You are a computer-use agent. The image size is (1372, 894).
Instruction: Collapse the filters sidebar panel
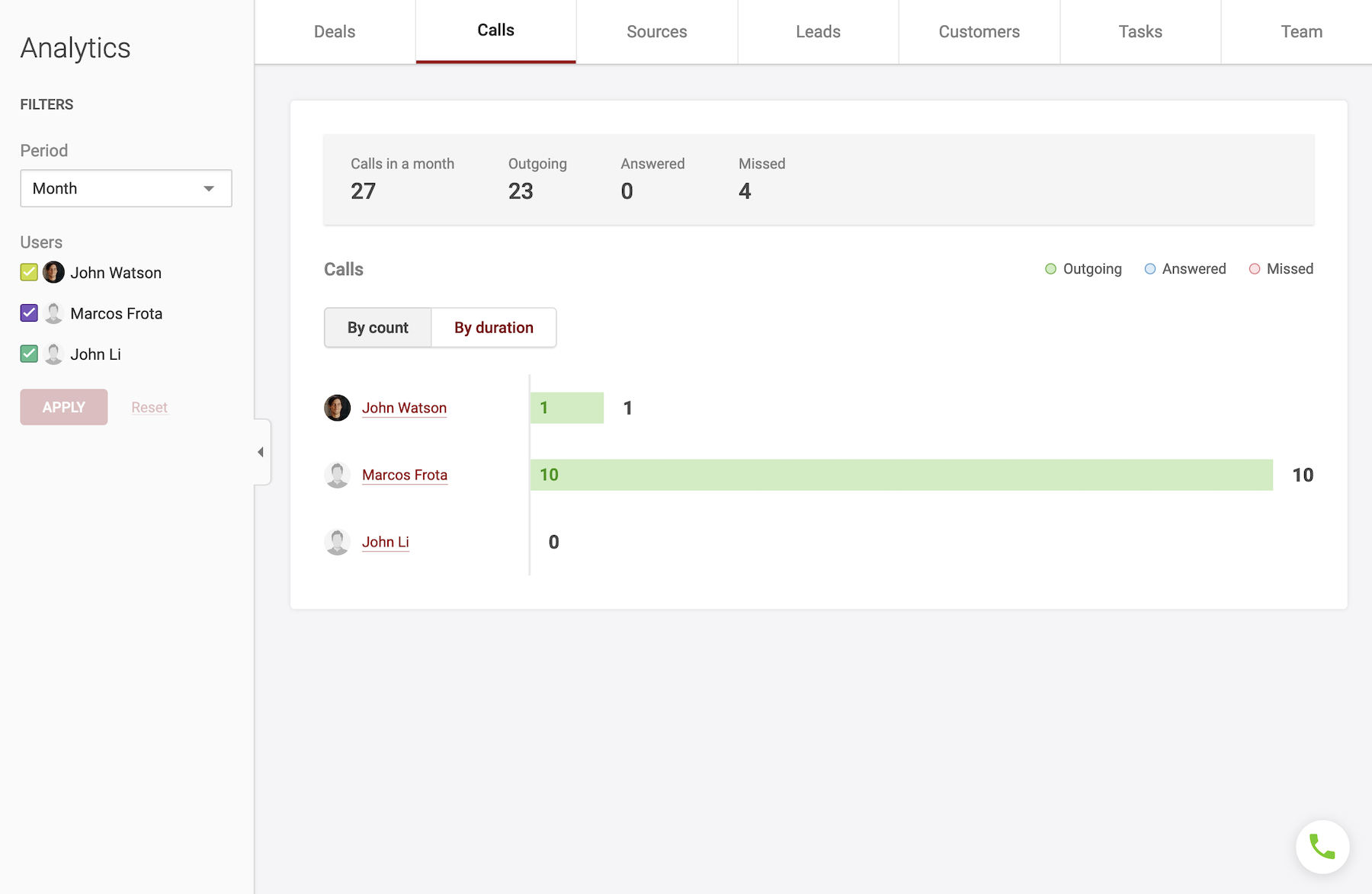pos(261,452)
